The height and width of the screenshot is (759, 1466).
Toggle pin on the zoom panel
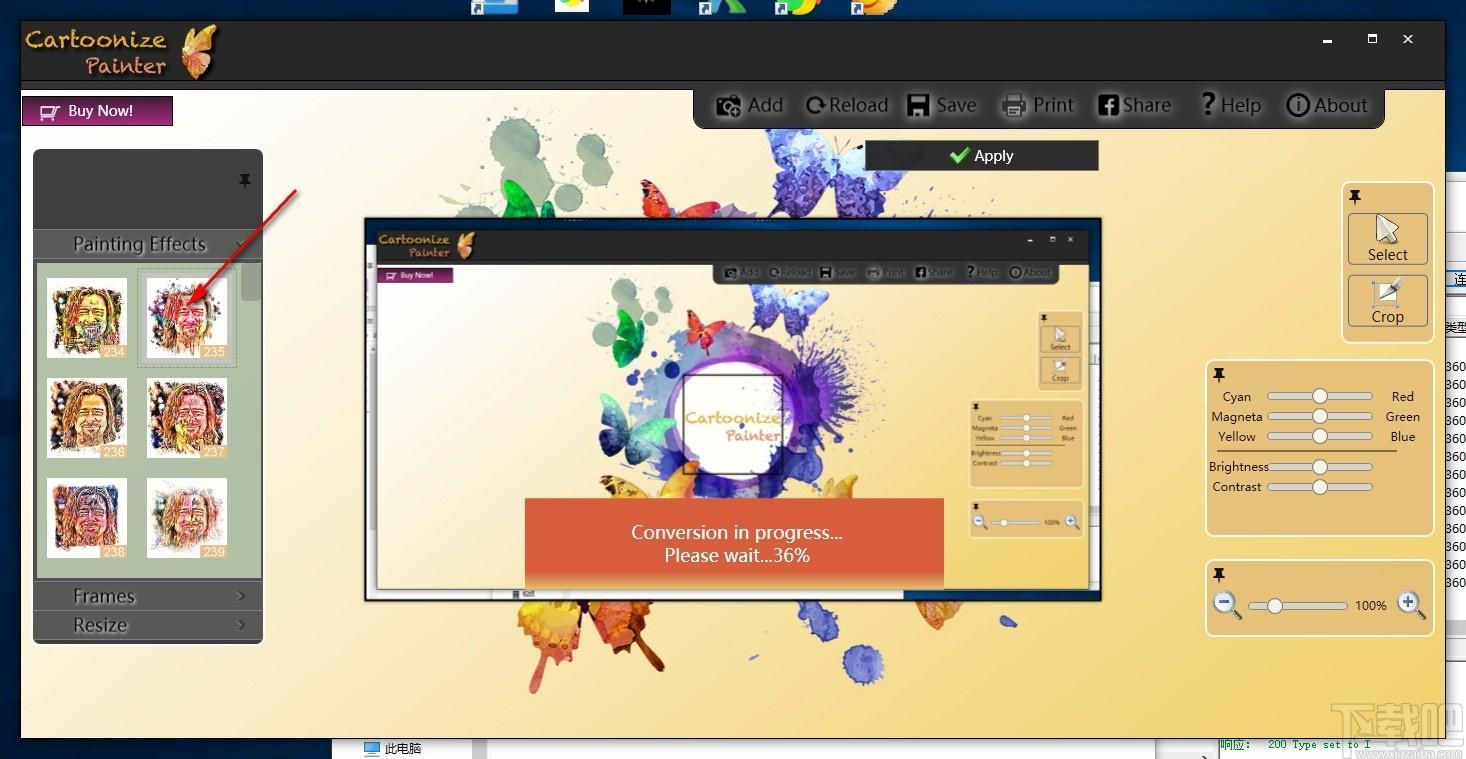point(1219,575)
